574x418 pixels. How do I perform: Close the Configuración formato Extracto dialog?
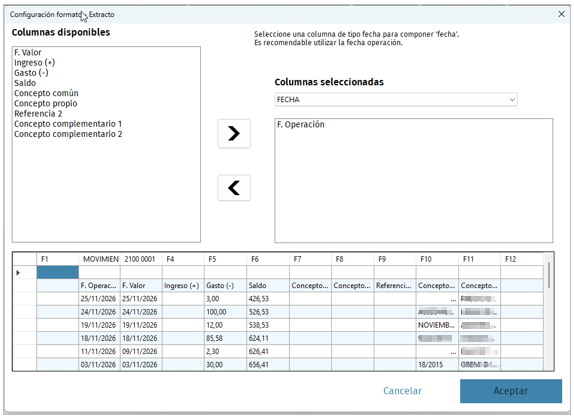pyautogui.click(x=561, y=14)
